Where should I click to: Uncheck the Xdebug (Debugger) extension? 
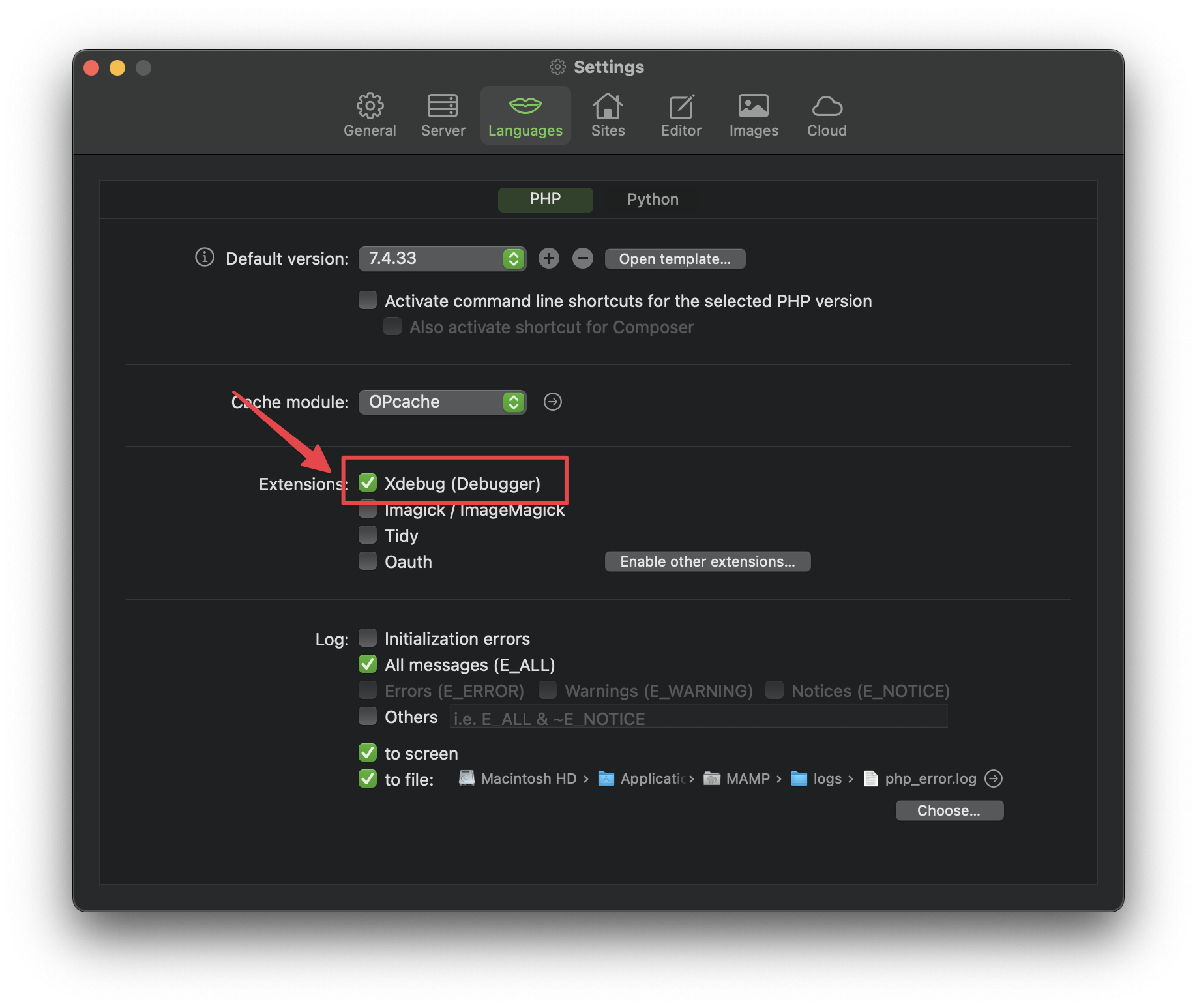[x=368, y=482]
